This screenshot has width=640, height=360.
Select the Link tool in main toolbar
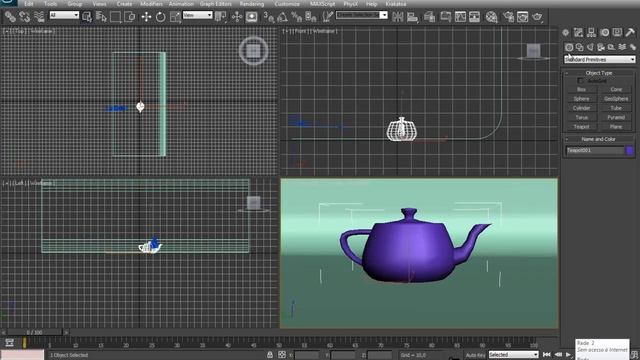[10, 17]
